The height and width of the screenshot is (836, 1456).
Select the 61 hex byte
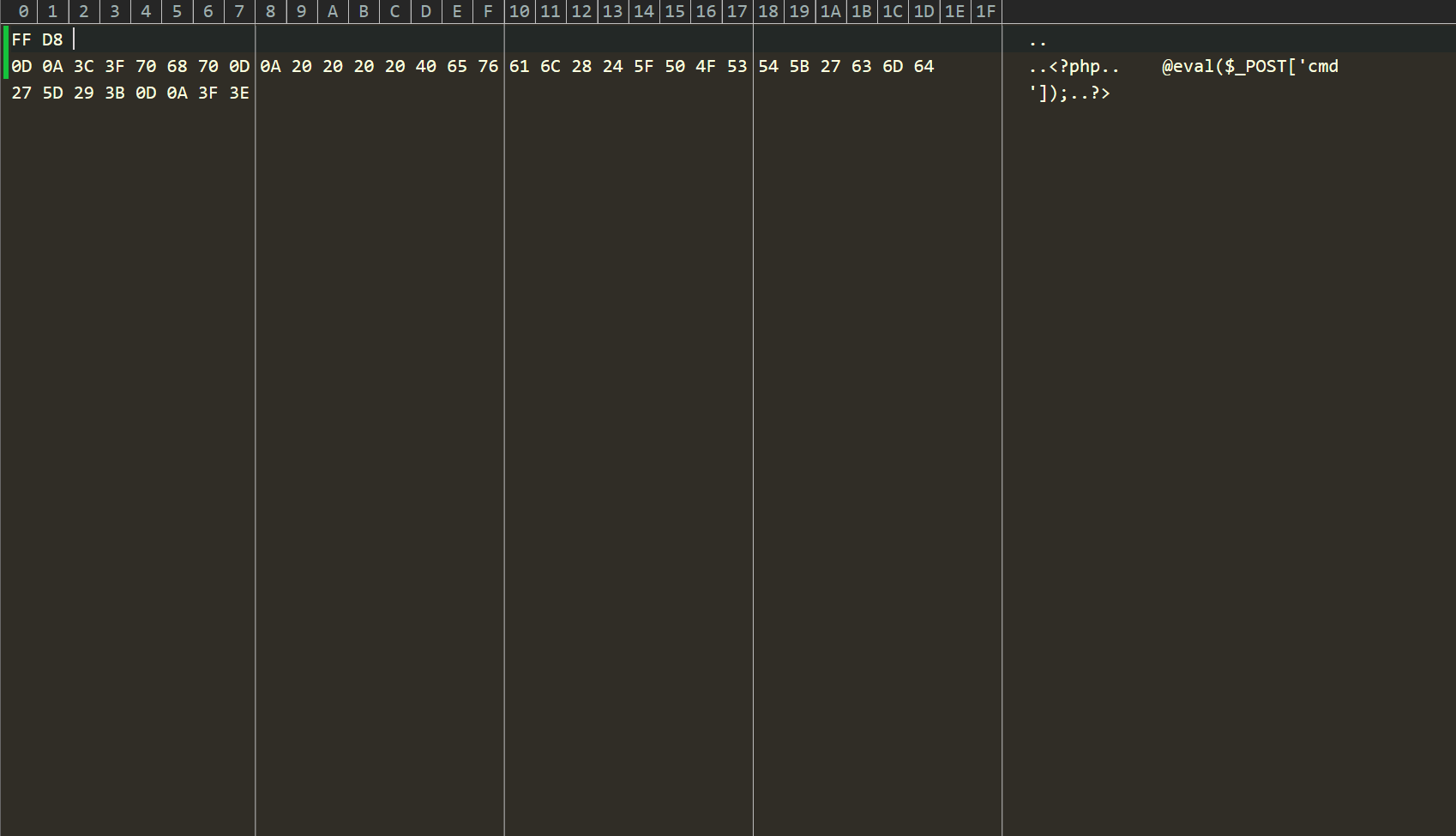[519, 66]
